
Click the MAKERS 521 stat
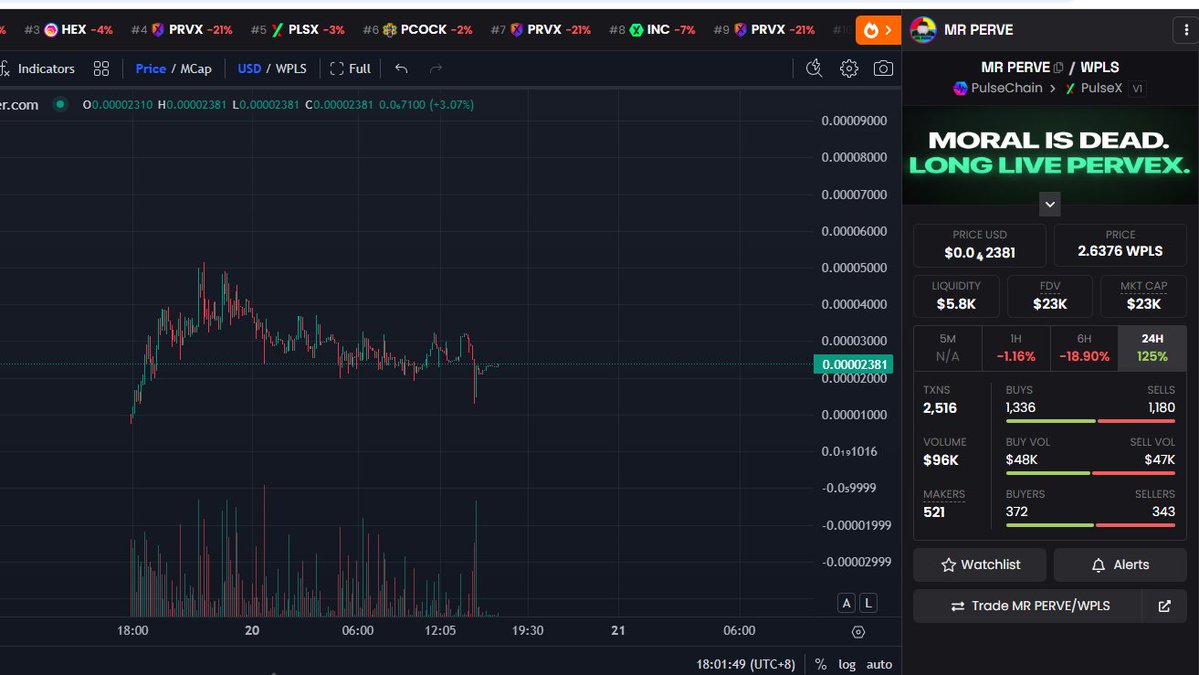click(x=944, y=504)
